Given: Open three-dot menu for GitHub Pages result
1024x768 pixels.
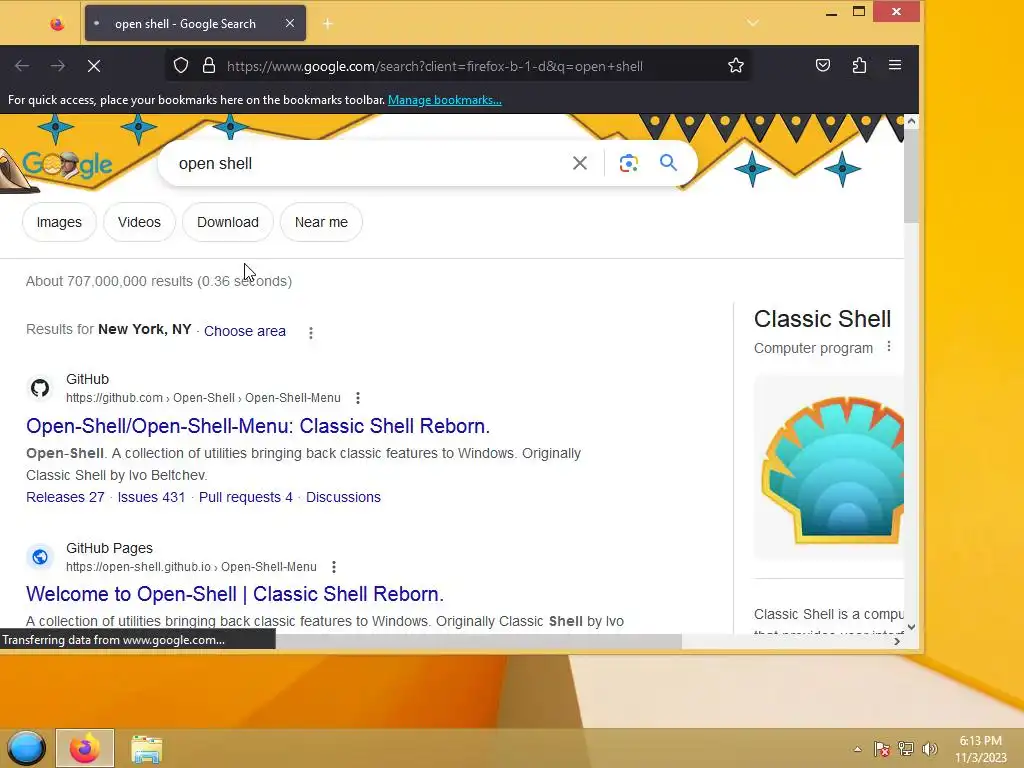Looking at the screenshot, I should [x=334, y=567].
